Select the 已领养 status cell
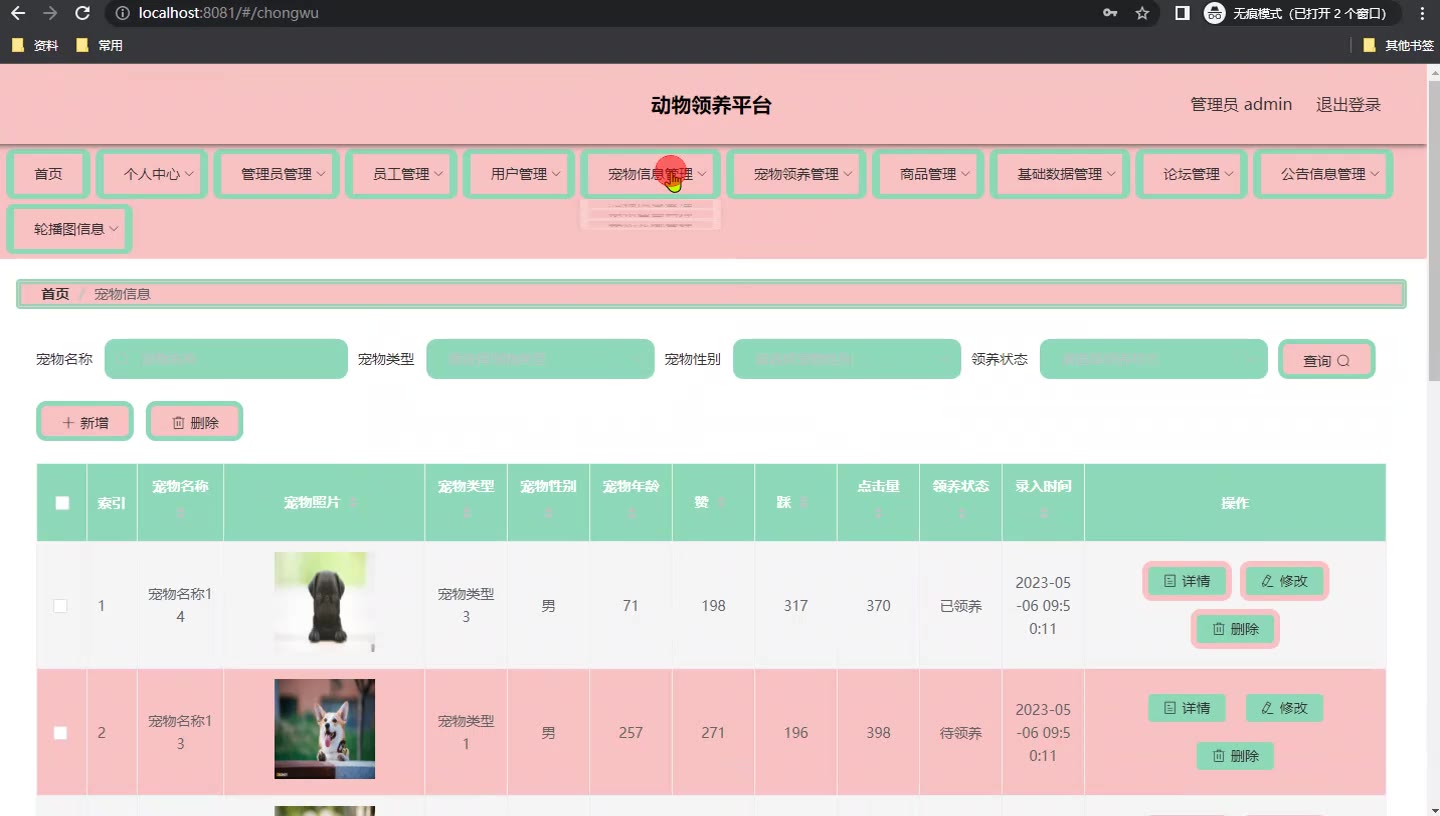This screenshot has width=1440, height=816. pos(961,606)
